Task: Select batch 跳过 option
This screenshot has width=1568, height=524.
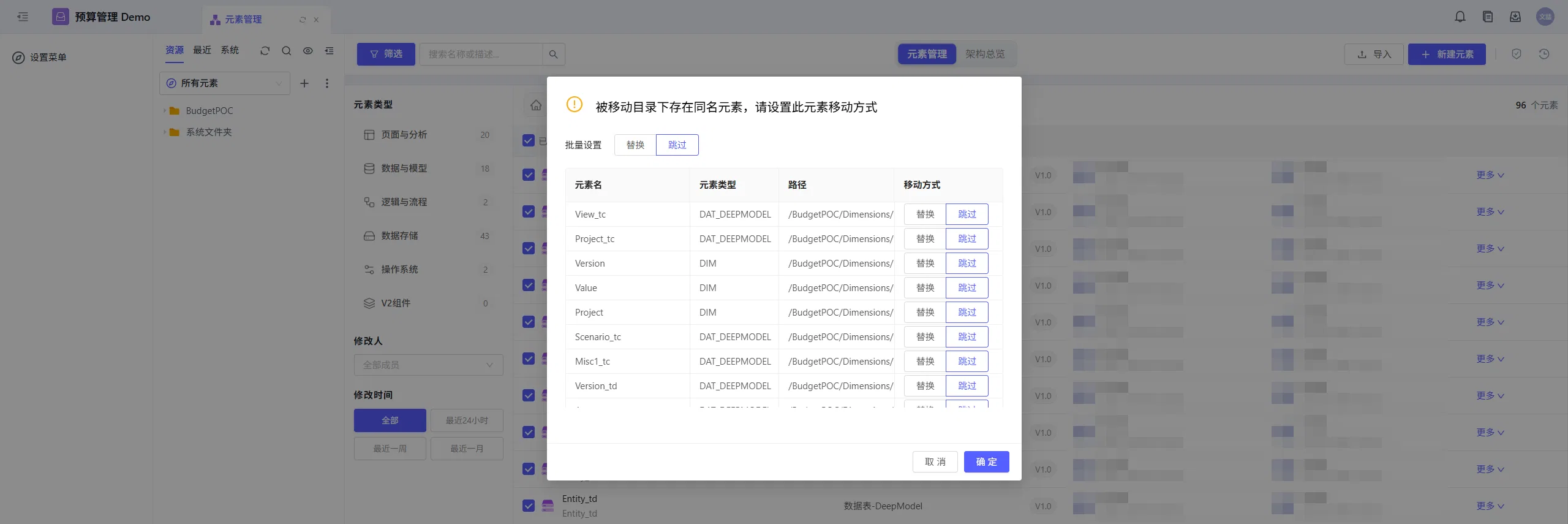Action: (x=677, y=145)
